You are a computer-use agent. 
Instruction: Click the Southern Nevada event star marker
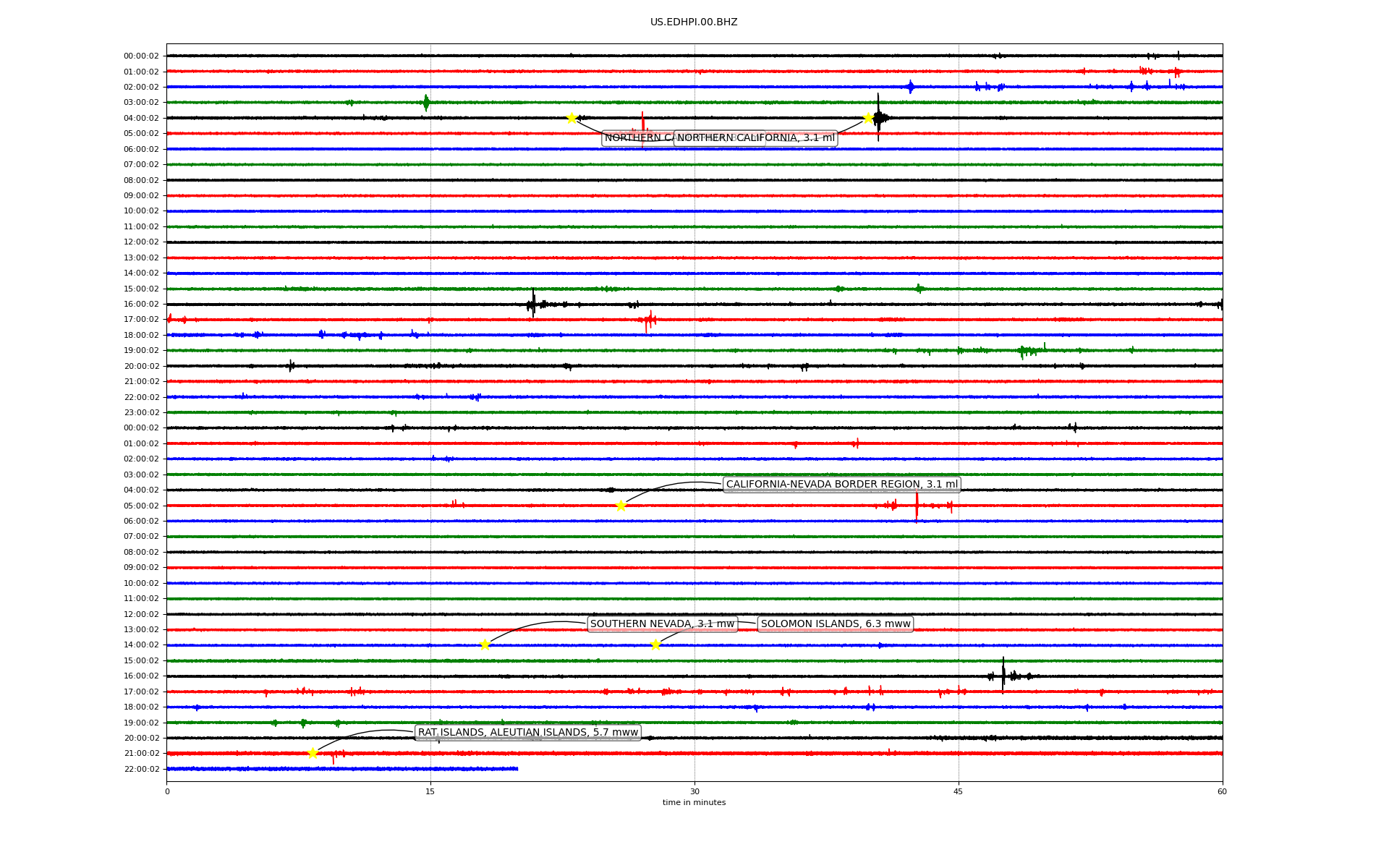pyautogui.click(x=485, y=644)
